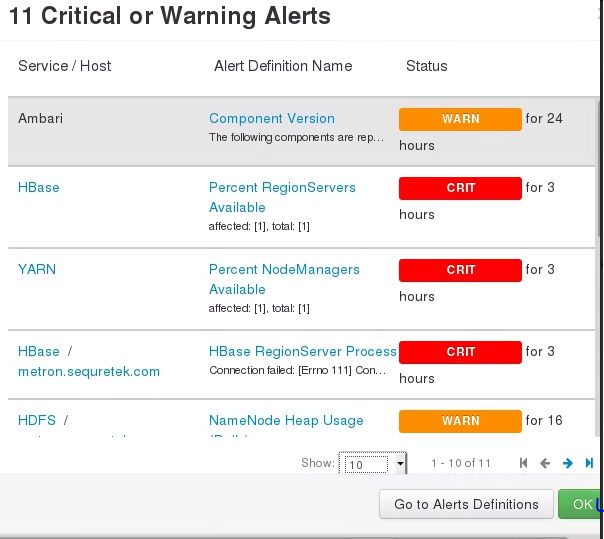Open metron.sequretek.com host link
Screen dimensions: 604x539
(x=89, y=371)
